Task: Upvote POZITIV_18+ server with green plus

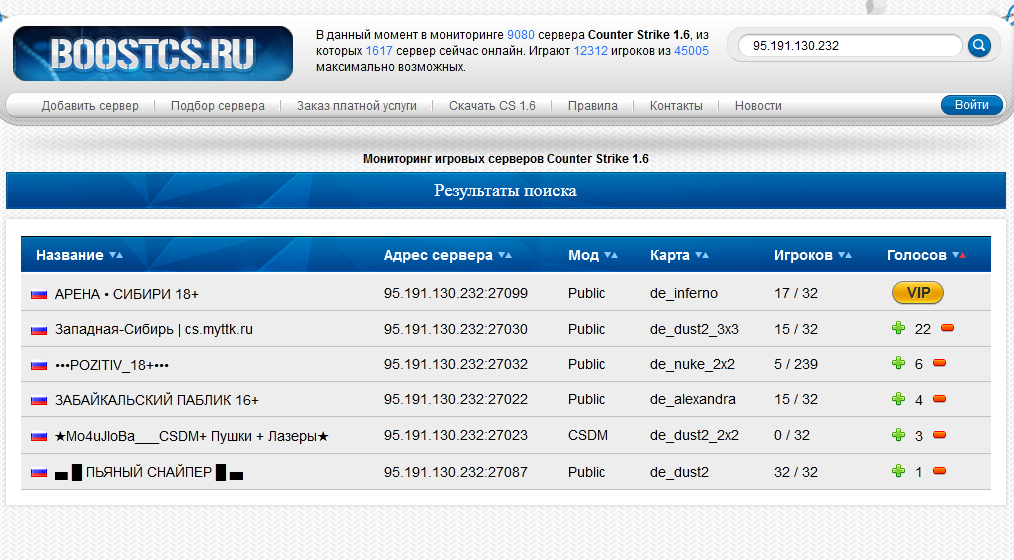Action: click(x=898, y=363)
